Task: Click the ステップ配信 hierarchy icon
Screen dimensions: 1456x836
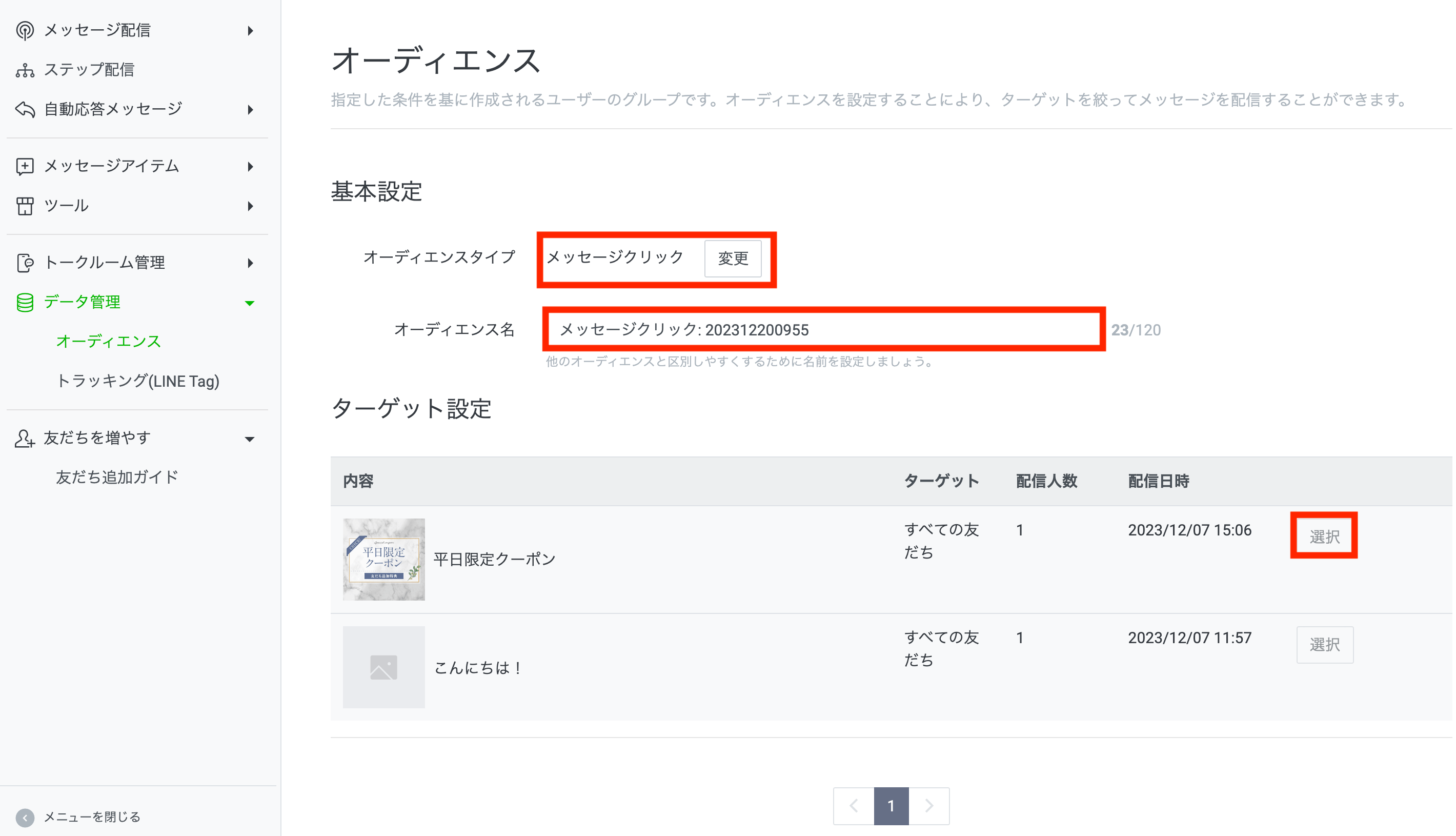Action: click(x=25, y=70)
